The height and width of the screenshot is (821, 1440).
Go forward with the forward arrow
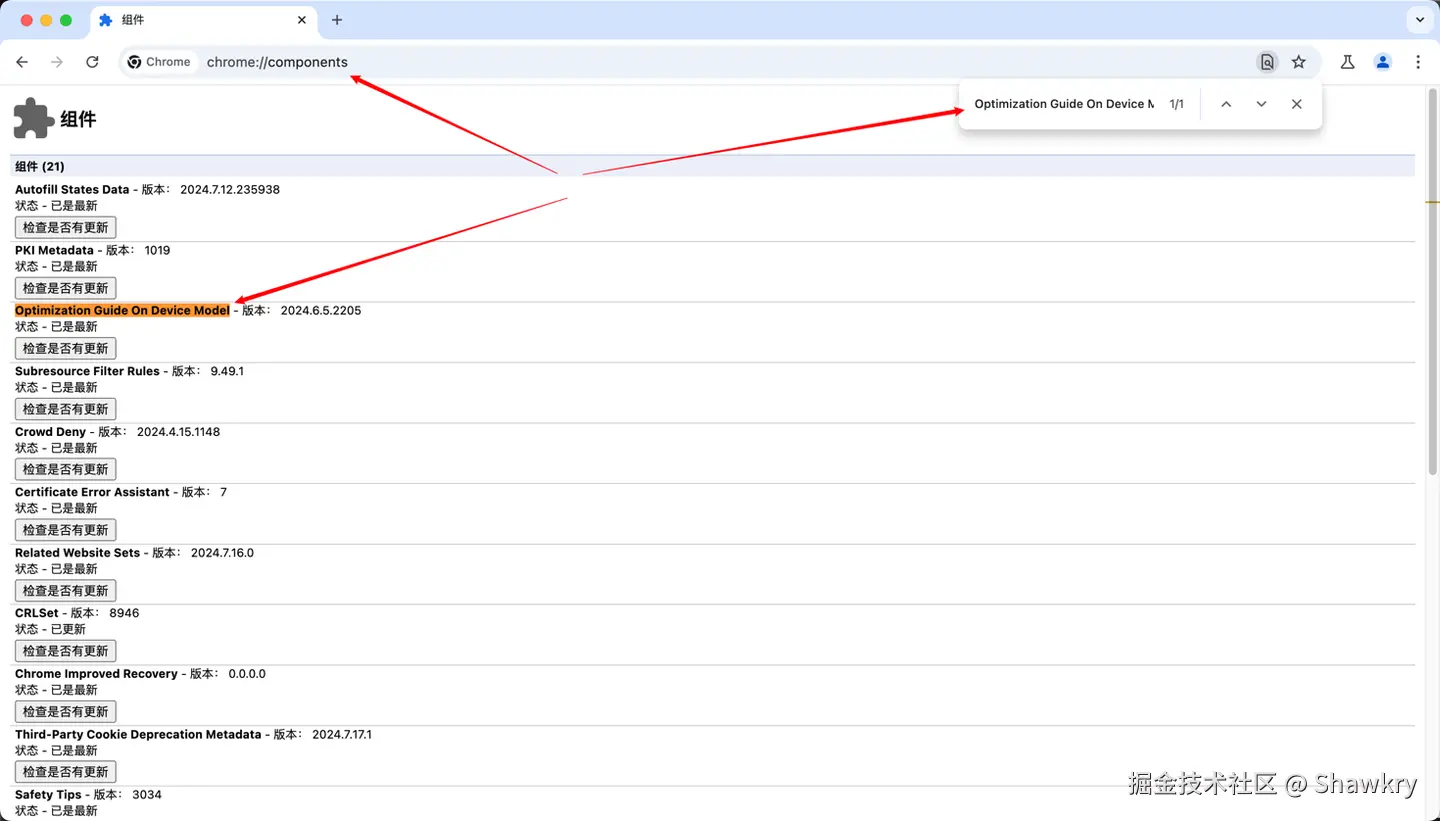tap(57, 62)
